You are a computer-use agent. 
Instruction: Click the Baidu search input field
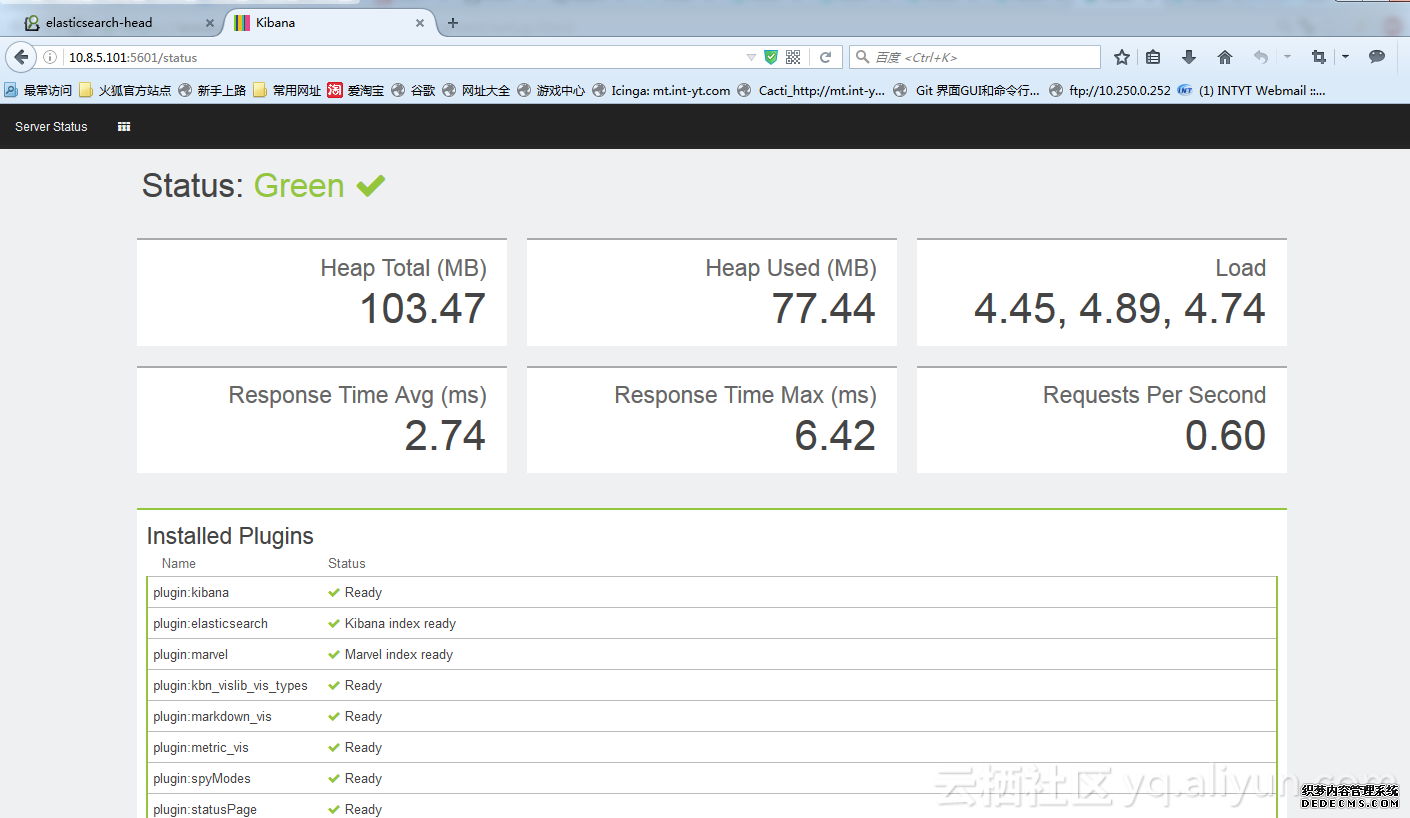(x=980, y=57)
